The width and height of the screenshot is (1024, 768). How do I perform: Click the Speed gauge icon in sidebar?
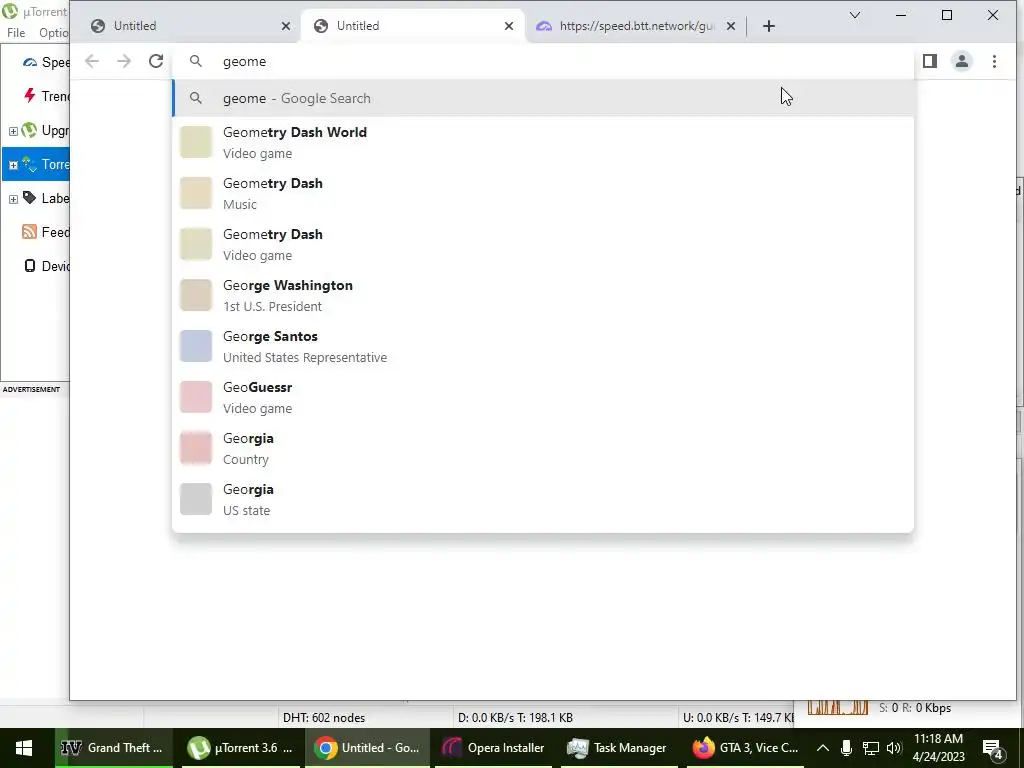(29, 63)
